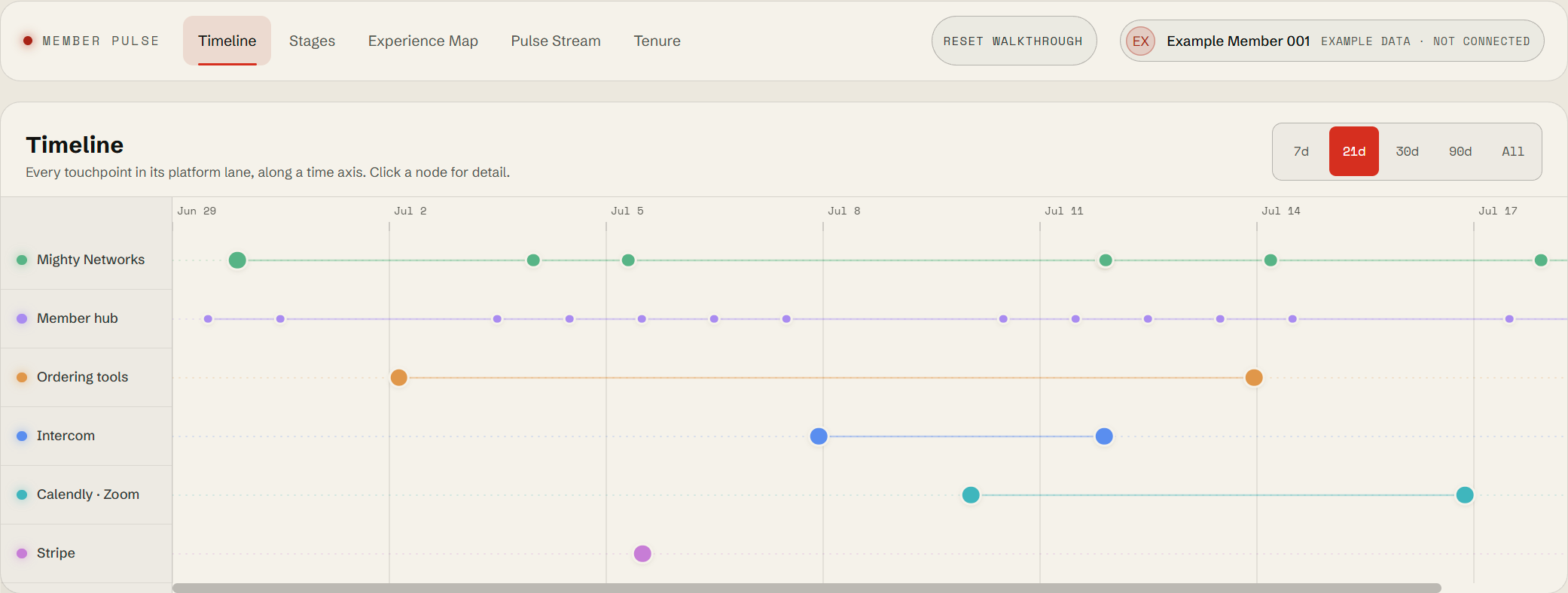The height and width of the screenshot is (593, 1568).
Task: Go to the Experience Map tab
Action: click(x=423, y=41)
